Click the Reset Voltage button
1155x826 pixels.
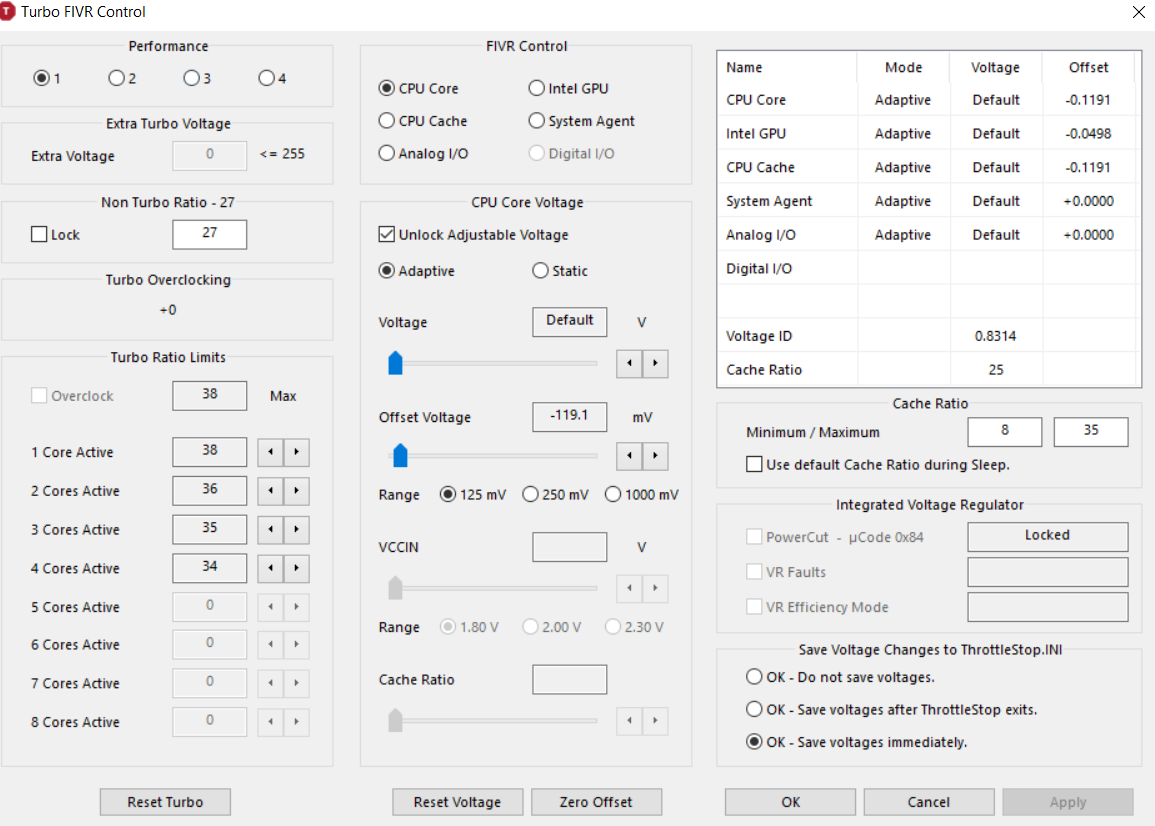click(457, 802)
